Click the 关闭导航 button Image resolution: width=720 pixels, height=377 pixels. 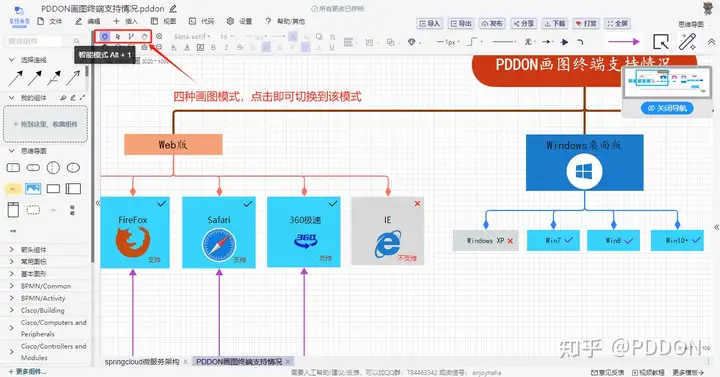pos(667,108)
